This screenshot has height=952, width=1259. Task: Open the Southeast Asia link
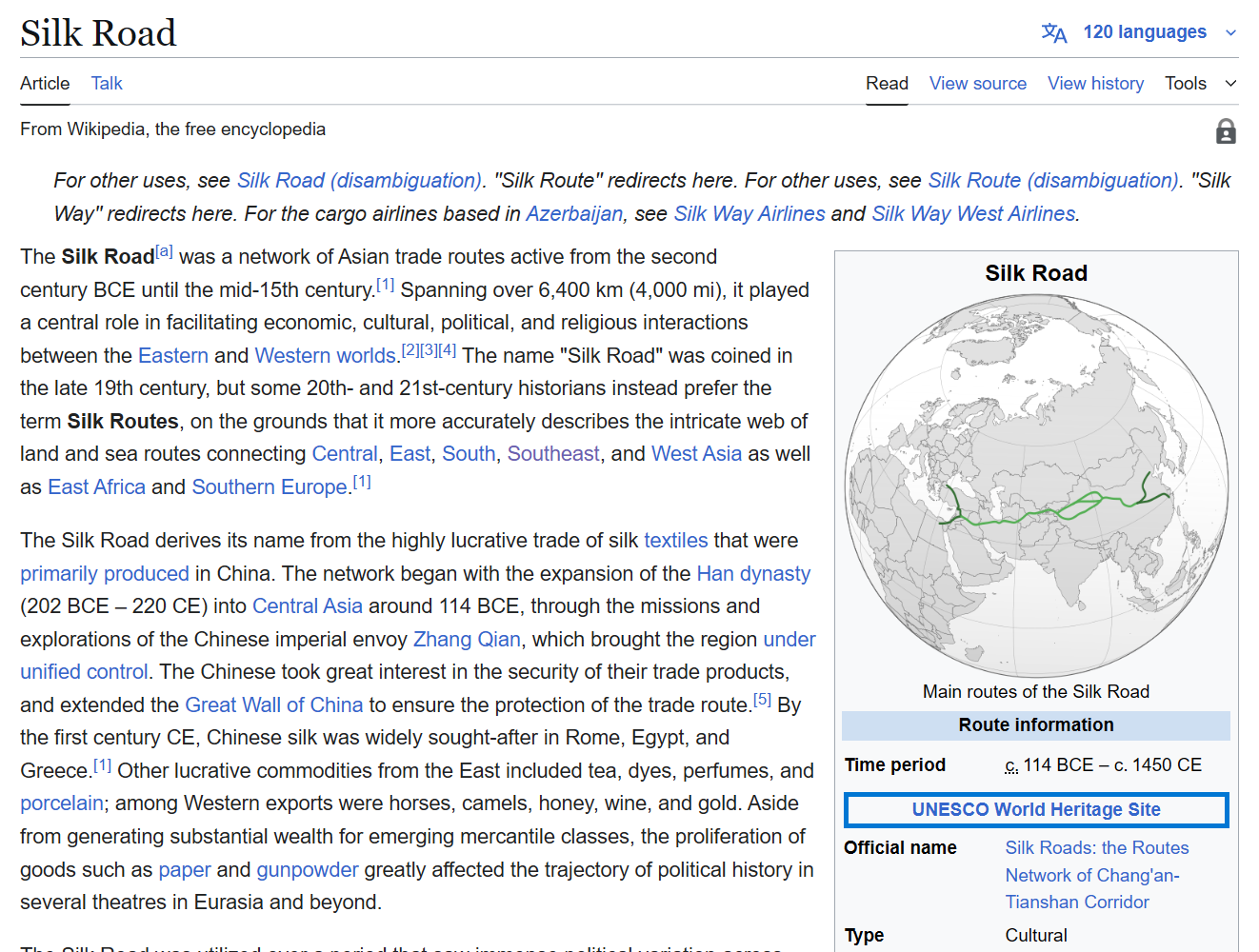(553, 454)
